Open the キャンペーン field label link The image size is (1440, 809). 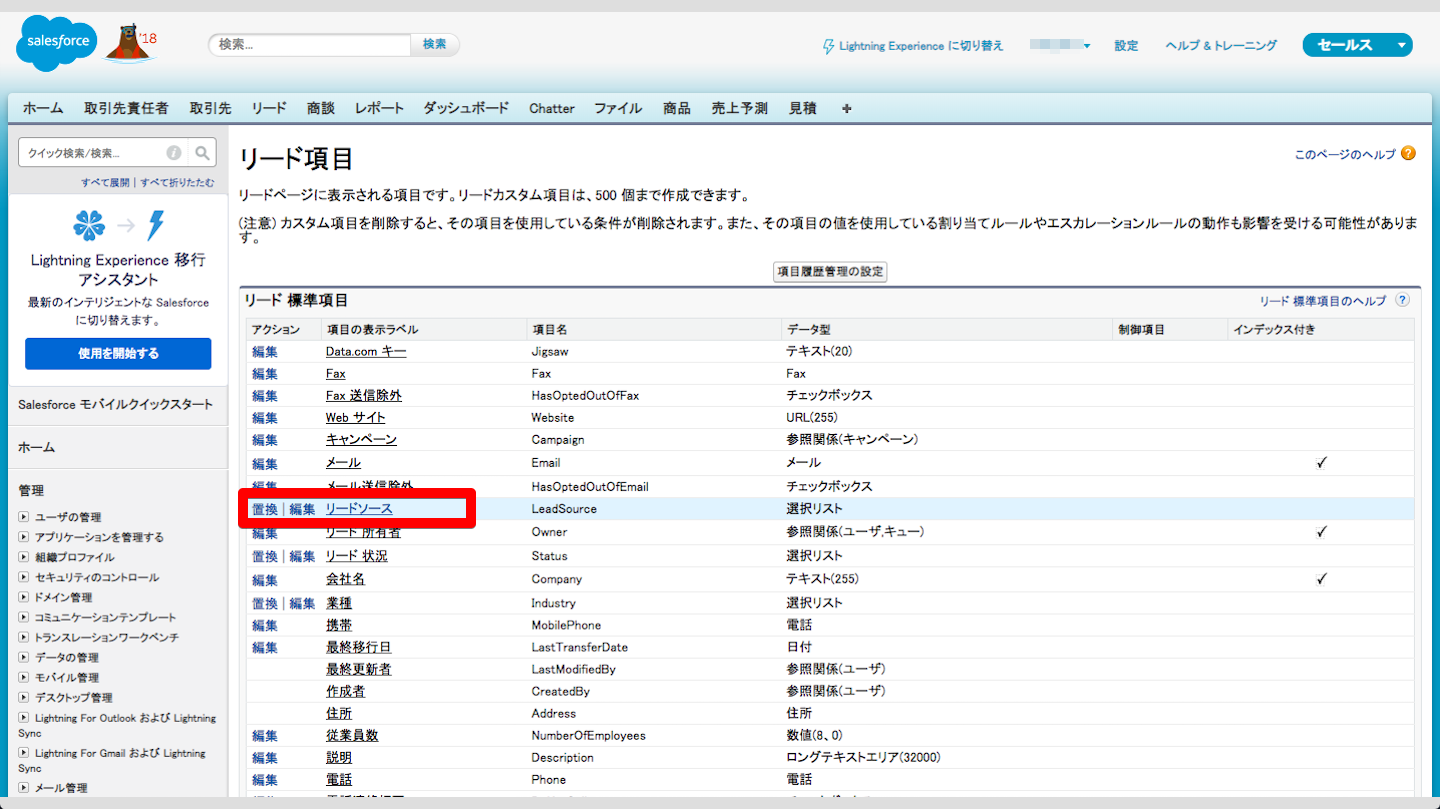(x=361, y=439)
